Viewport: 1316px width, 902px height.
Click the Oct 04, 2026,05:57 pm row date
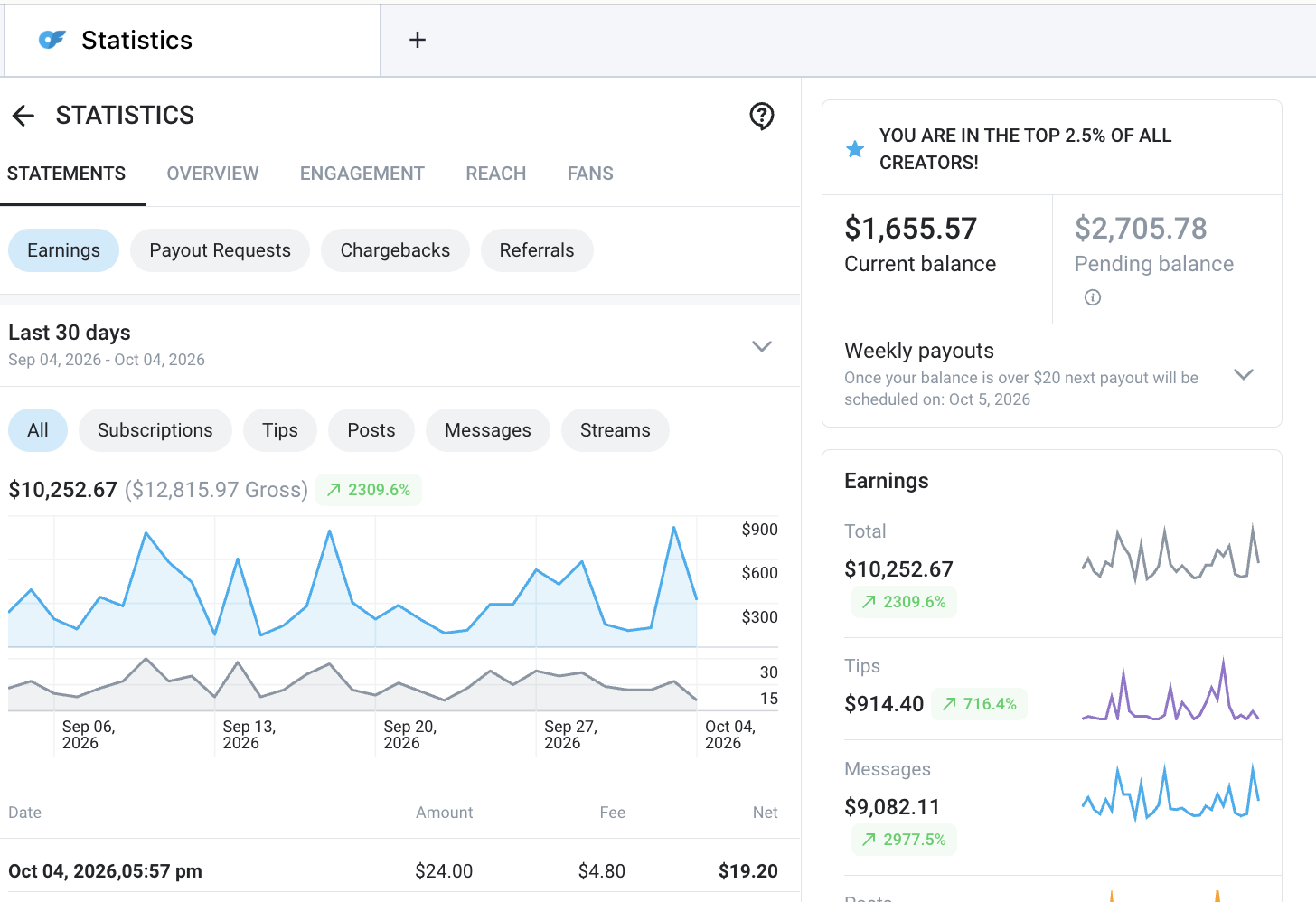pyautogui.click(x=105, y=871)
